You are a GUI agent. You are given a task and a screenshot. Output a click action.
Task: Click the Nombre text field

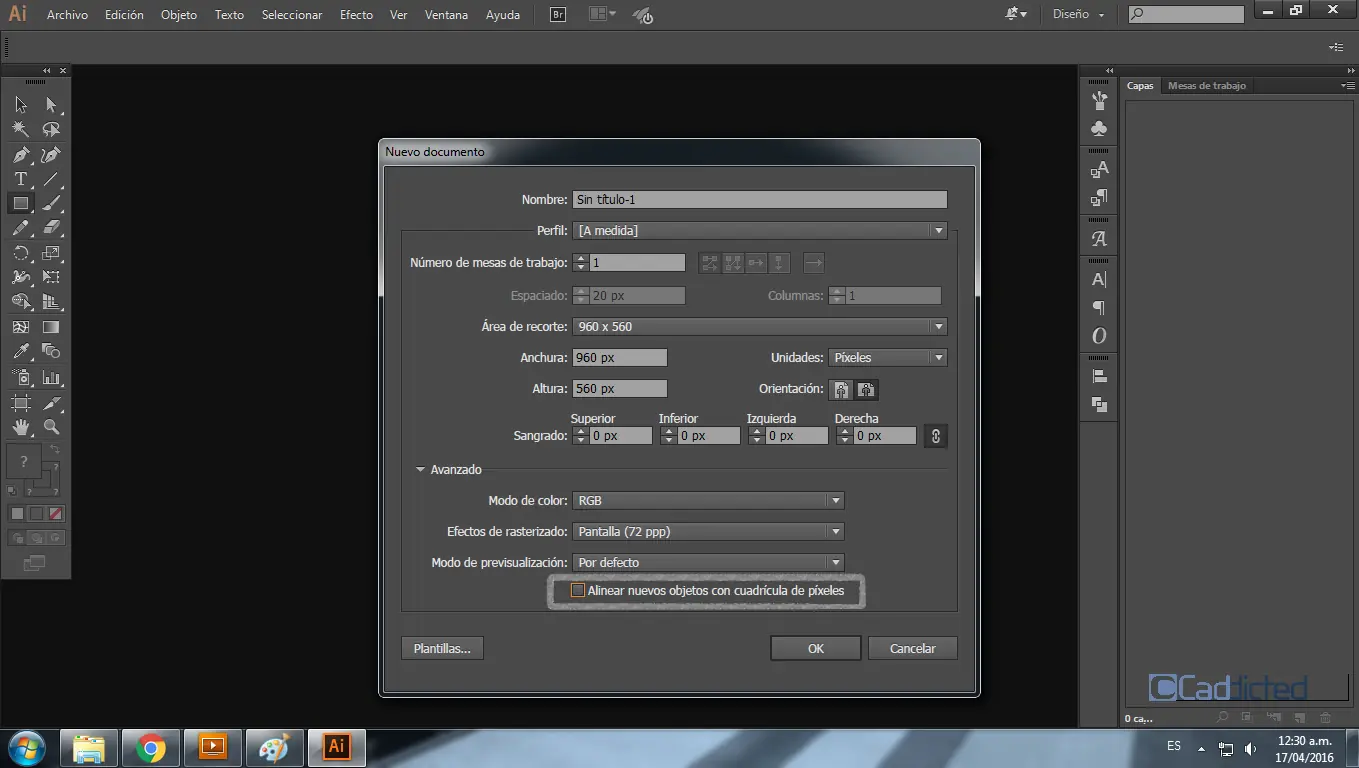click(x=760, y=200)
